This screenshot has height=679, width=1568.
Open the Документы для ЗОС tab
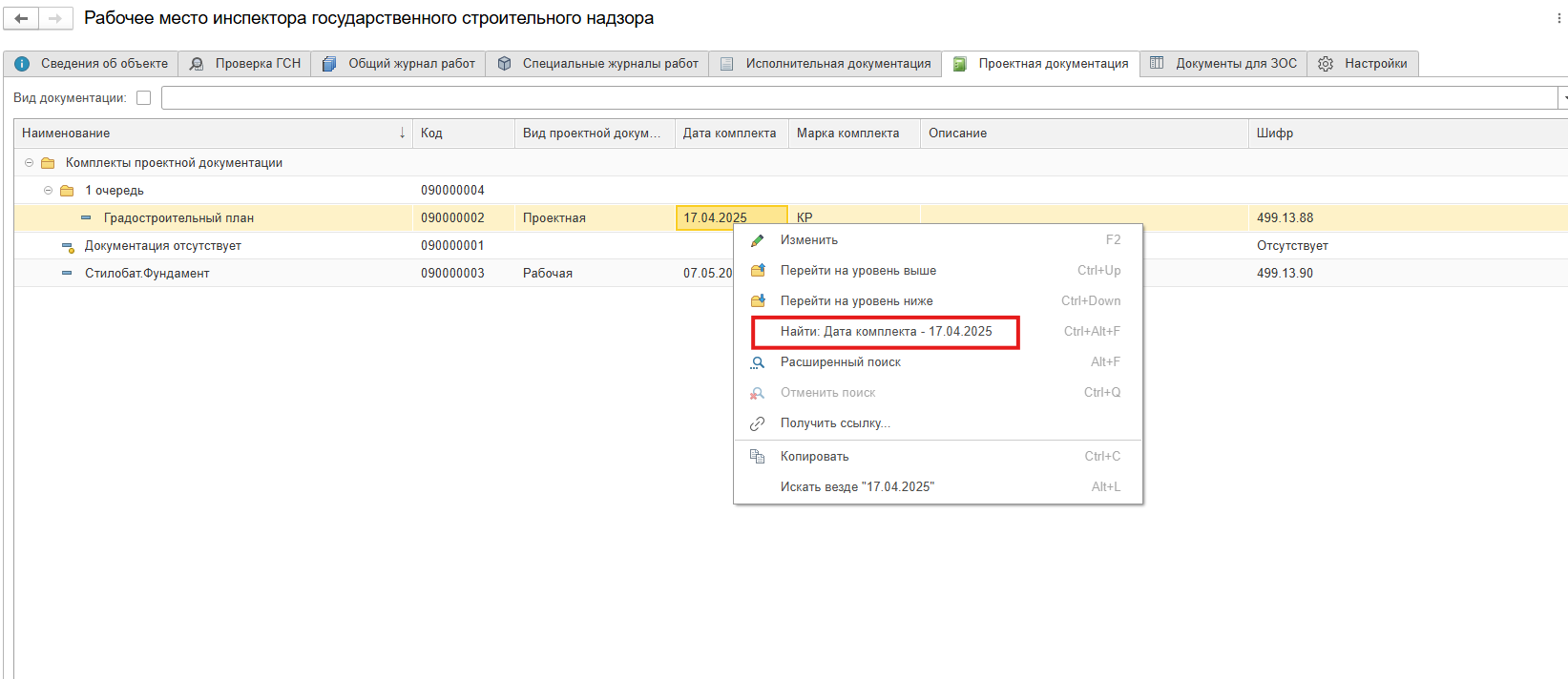1223,64
